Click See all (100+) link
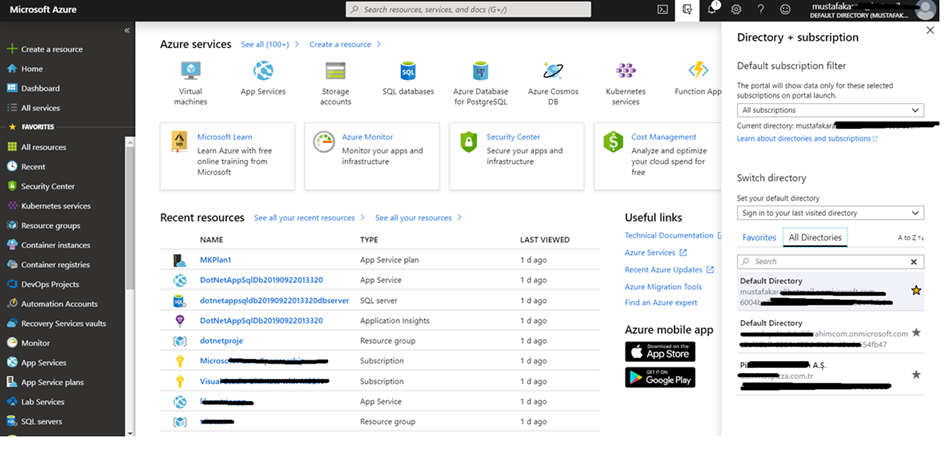This screenshot has height=450, width=949. [270, 44]
